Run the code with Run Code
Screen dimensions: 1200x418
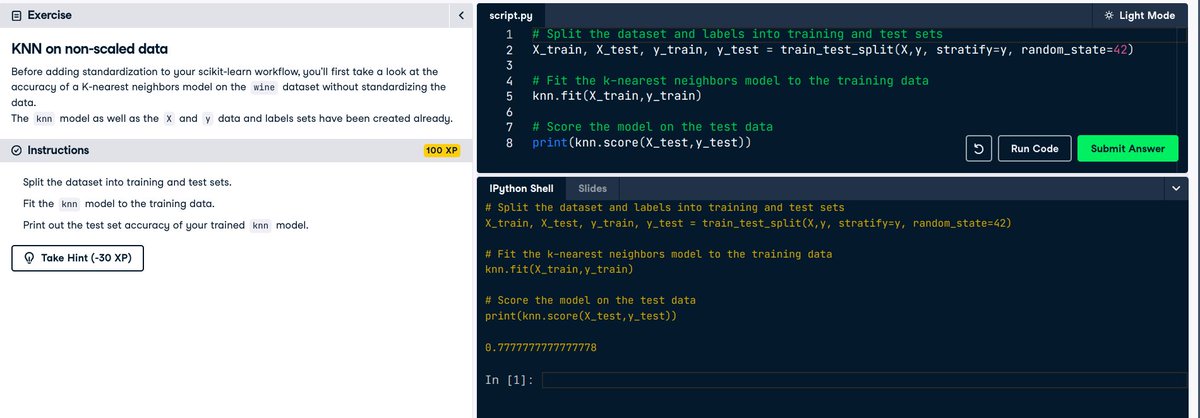click(x=1034, y=149)
